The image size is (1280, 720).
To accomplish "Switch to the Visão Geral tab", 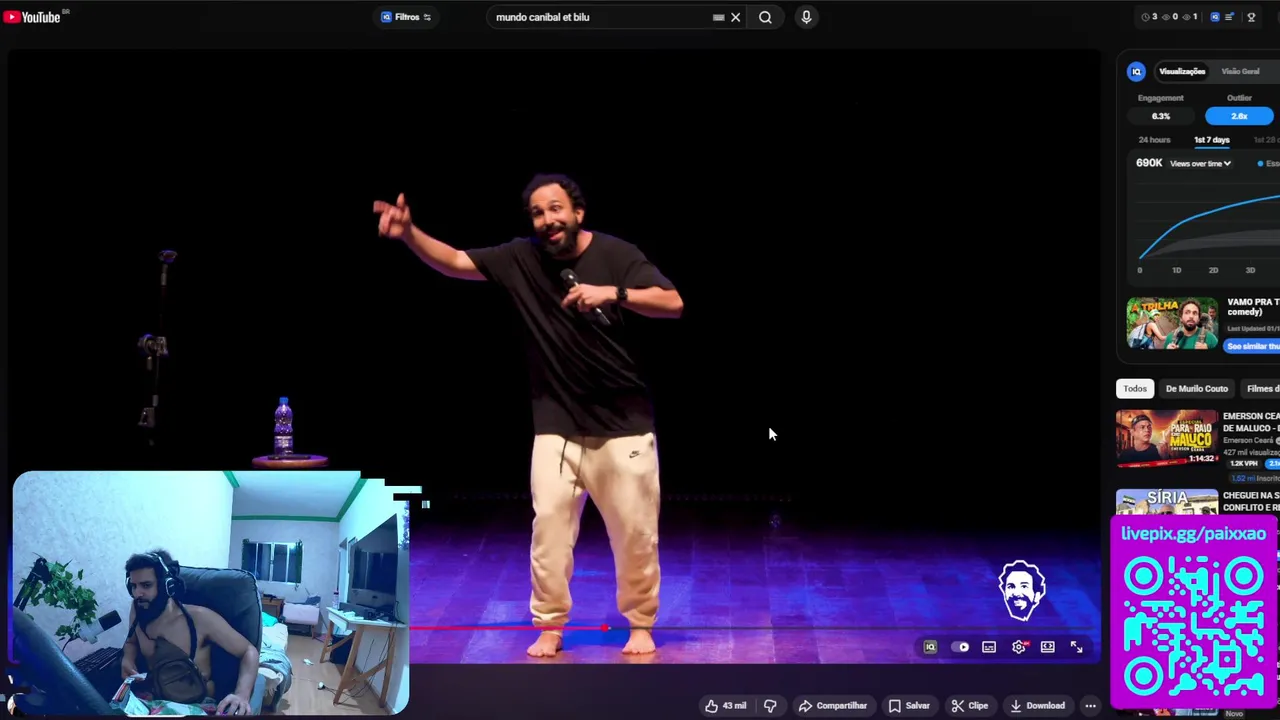I will tap(1240, 71).
